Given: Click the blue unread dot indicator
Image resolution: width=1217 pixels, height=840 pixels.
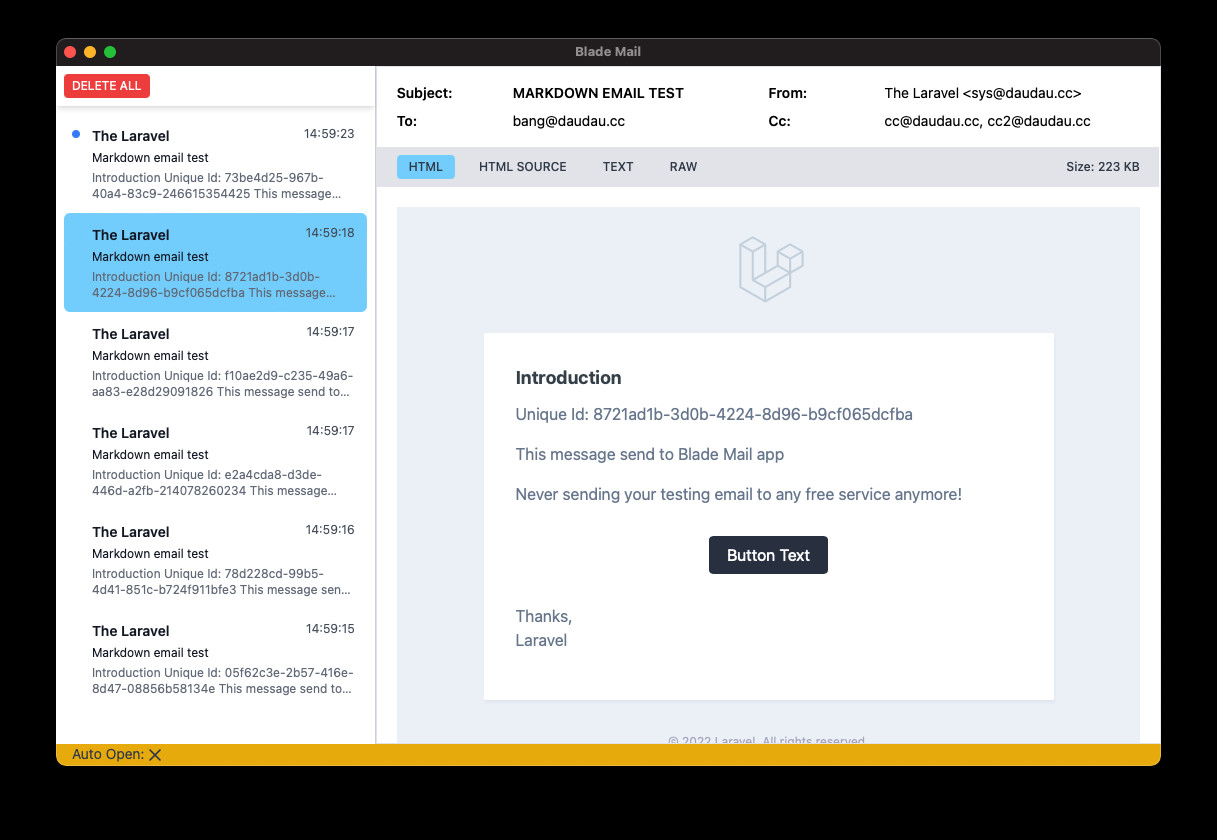Looking at the screenshot, I should coord(76,134).
